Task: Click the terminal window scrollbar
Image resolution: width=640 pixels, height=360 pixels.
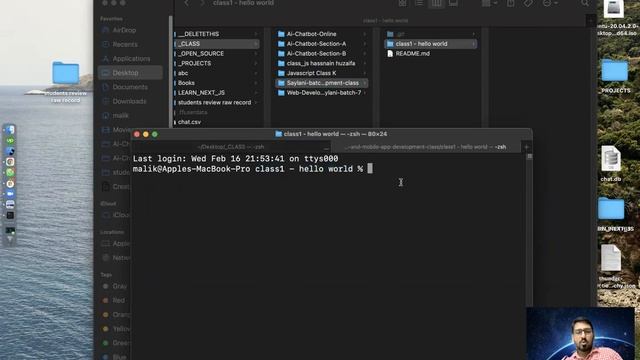Action: pos(529,156)
